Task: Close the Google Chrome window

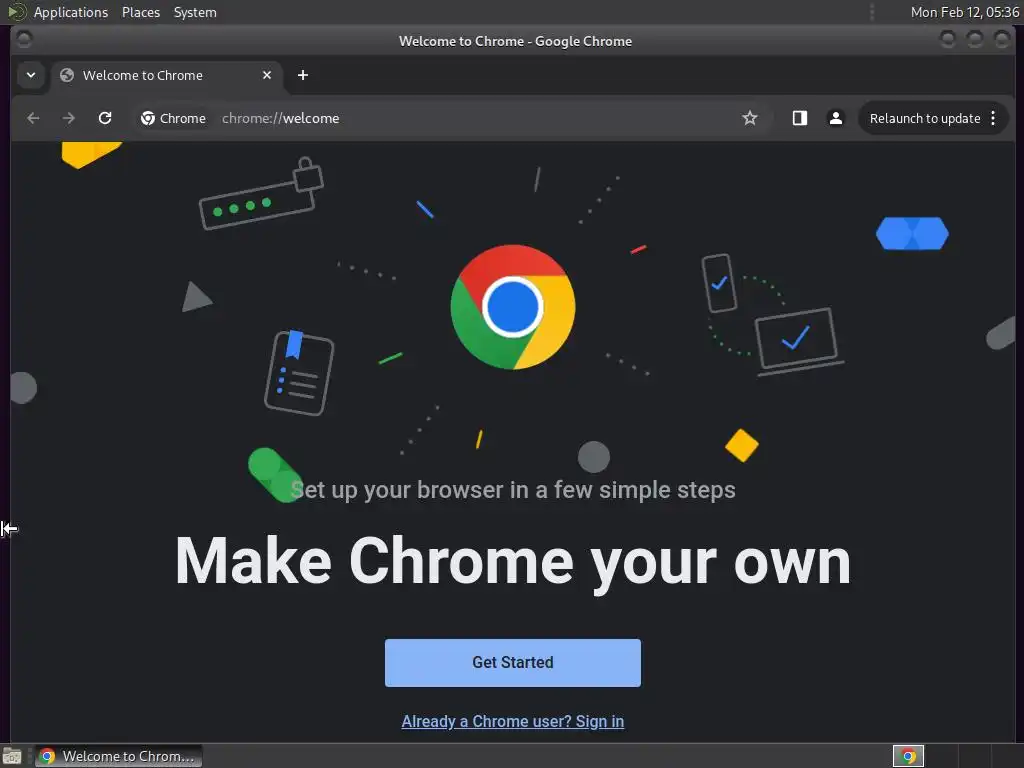Action: click(x=1002, y=40)
